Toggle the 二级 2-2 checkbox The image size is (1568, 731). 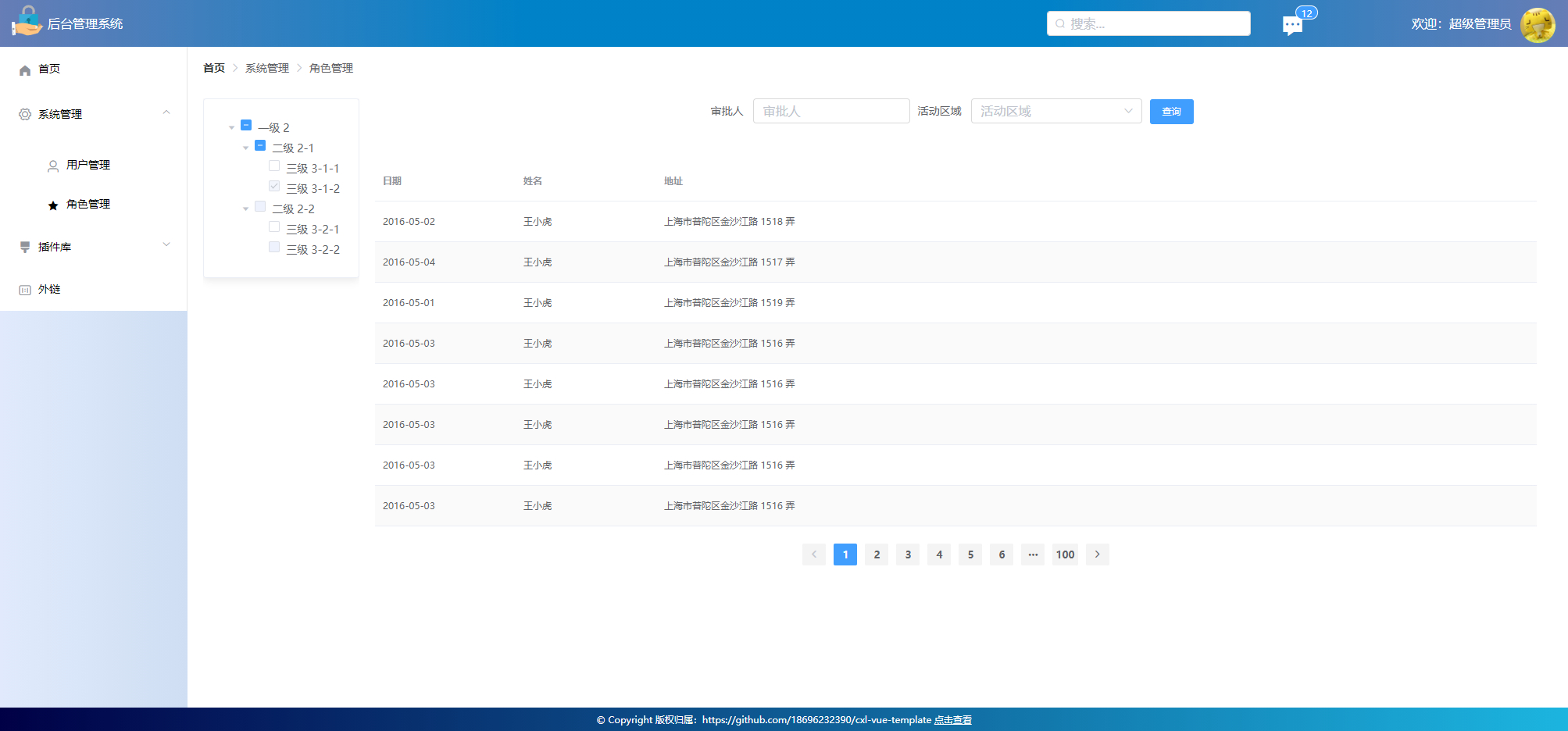point(260,206)
